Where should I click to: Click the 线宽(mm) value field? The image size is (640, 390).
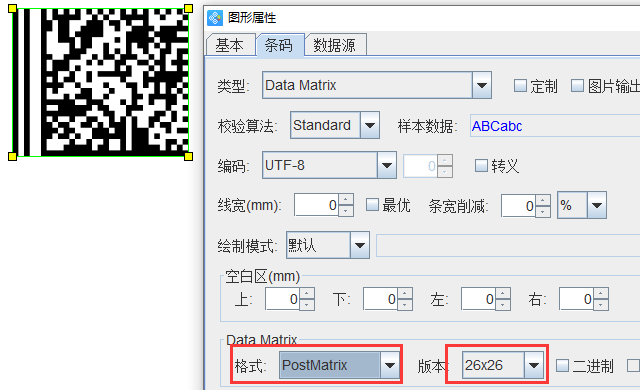[316, 205]
